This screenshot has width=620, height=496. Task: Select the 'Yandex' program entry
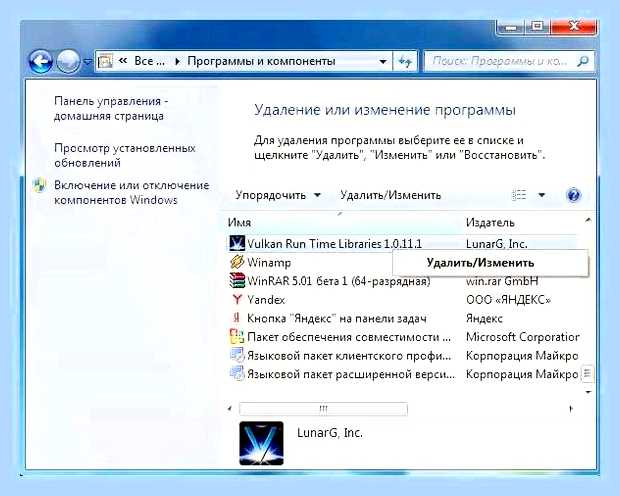coord(266,300)
